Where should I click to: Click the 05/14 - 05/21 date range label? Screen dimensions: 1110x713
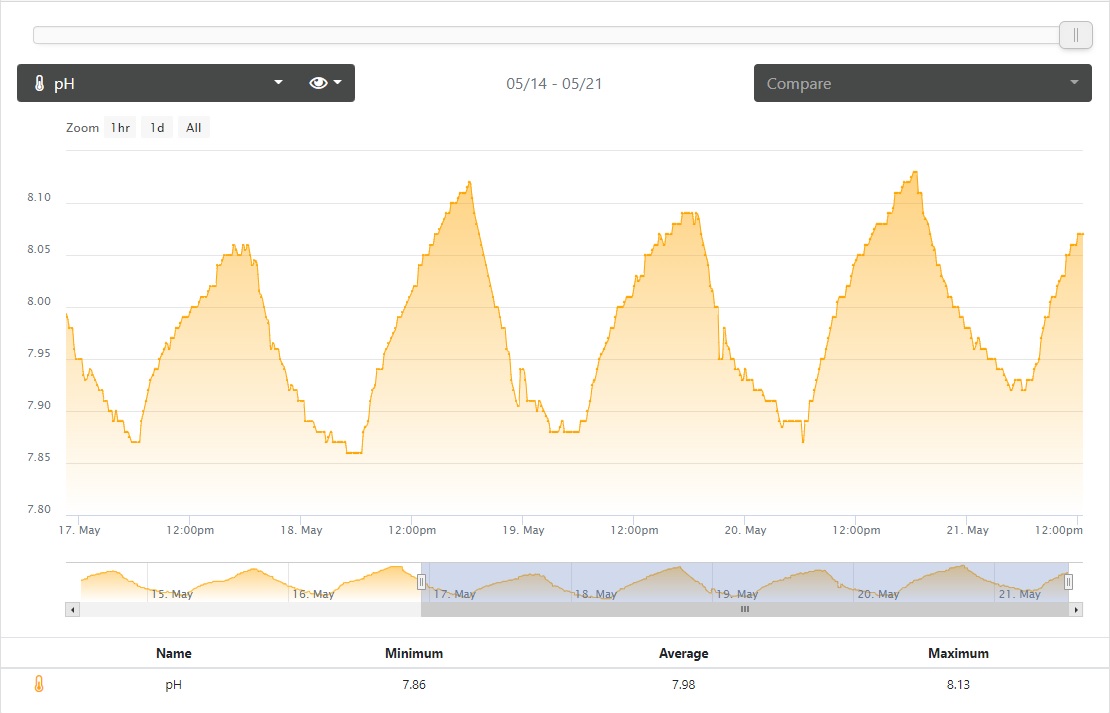click(554, 84)
